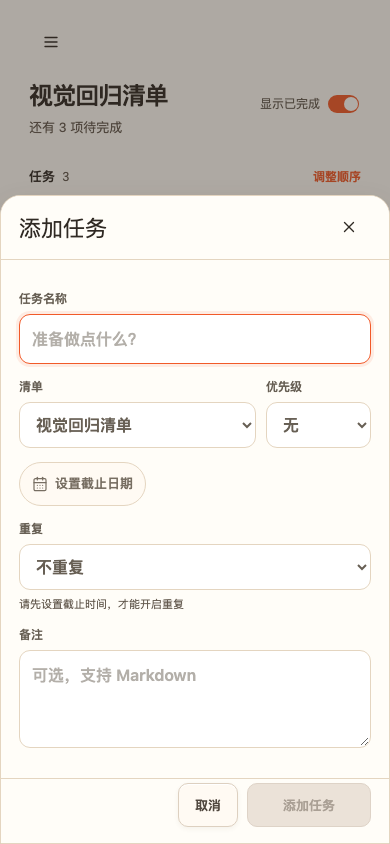Toggle the 显示已完成 switch
The image size is (390, 844).
[x=343, y=104]
